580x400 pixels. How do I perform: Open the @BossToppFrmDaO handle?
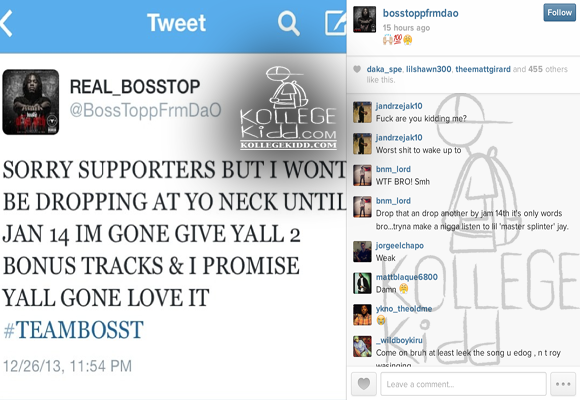click(x=146, y=110)
